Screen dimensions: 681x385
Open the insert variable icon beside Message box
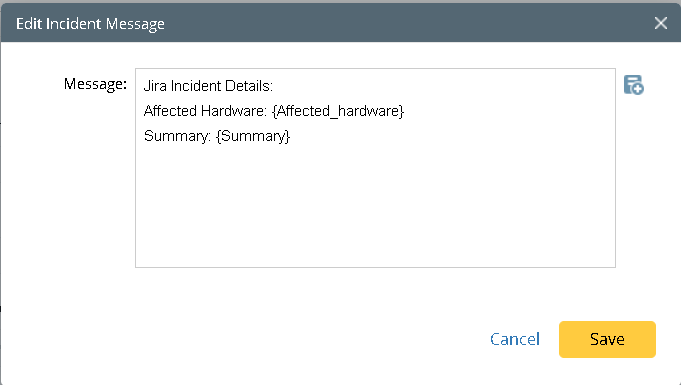(634, 85)
